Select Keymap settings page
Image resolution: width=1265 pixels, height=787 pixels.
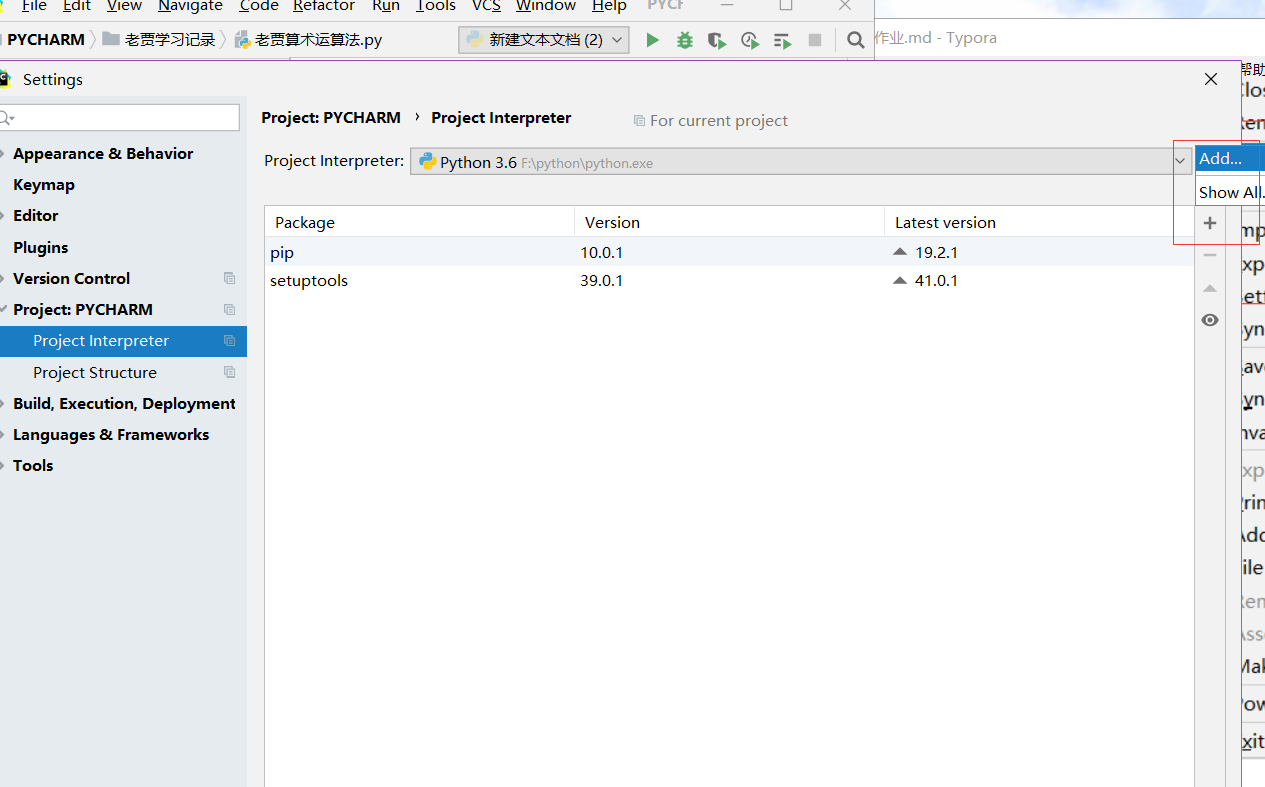coord(44,184)
